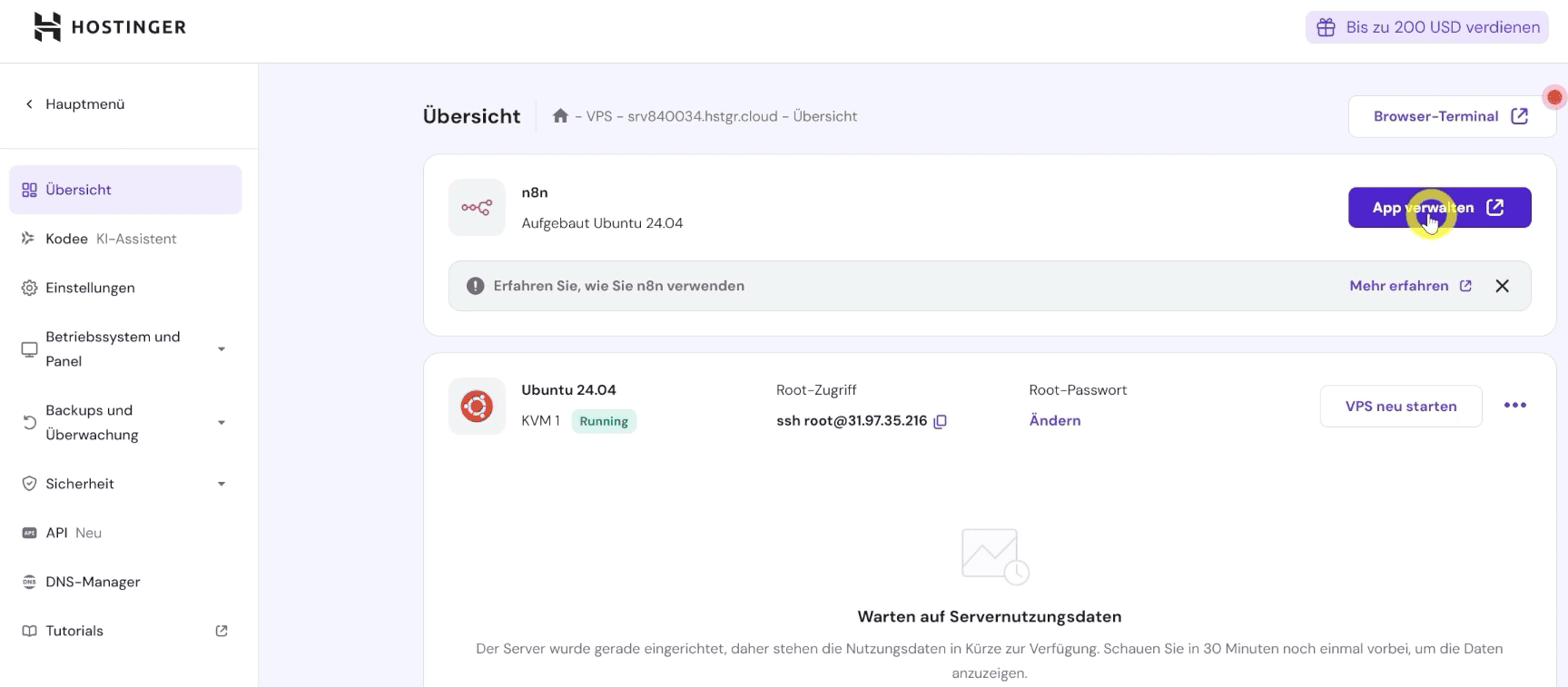This screenshot has width=1568, height=687.
Task: Click the VPS breadcrumb link
Action: [x=599, y=116]
